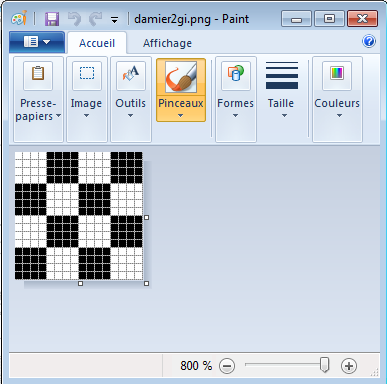Switch to the Affichage tab
Screen dimensions: 387x384
pyautogui.click(x=167, y=43)
